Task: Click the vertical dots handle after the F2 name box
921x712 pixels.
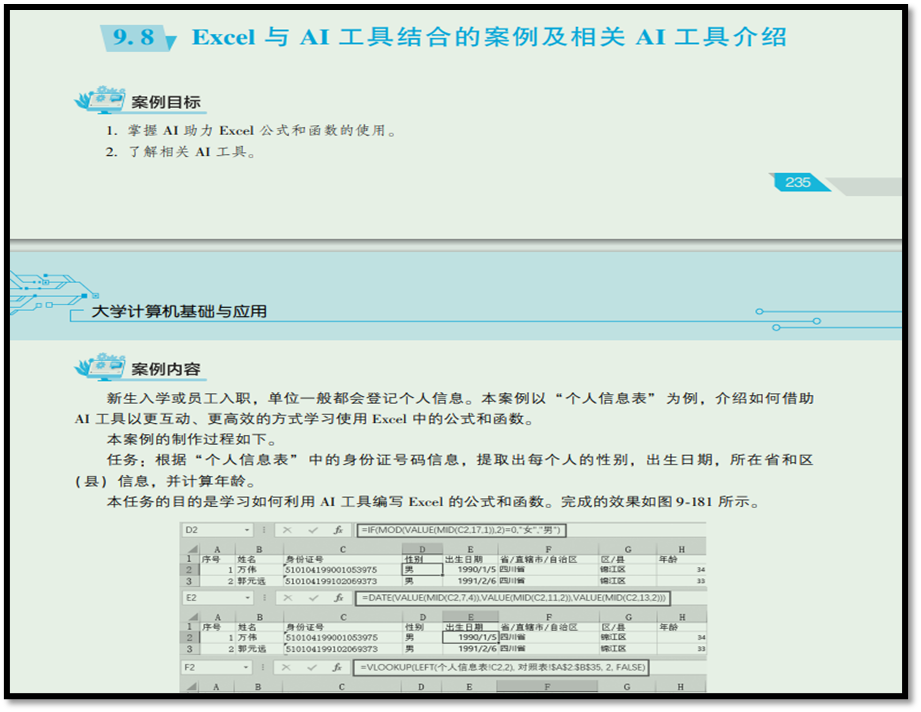Action: pos(263,667)
